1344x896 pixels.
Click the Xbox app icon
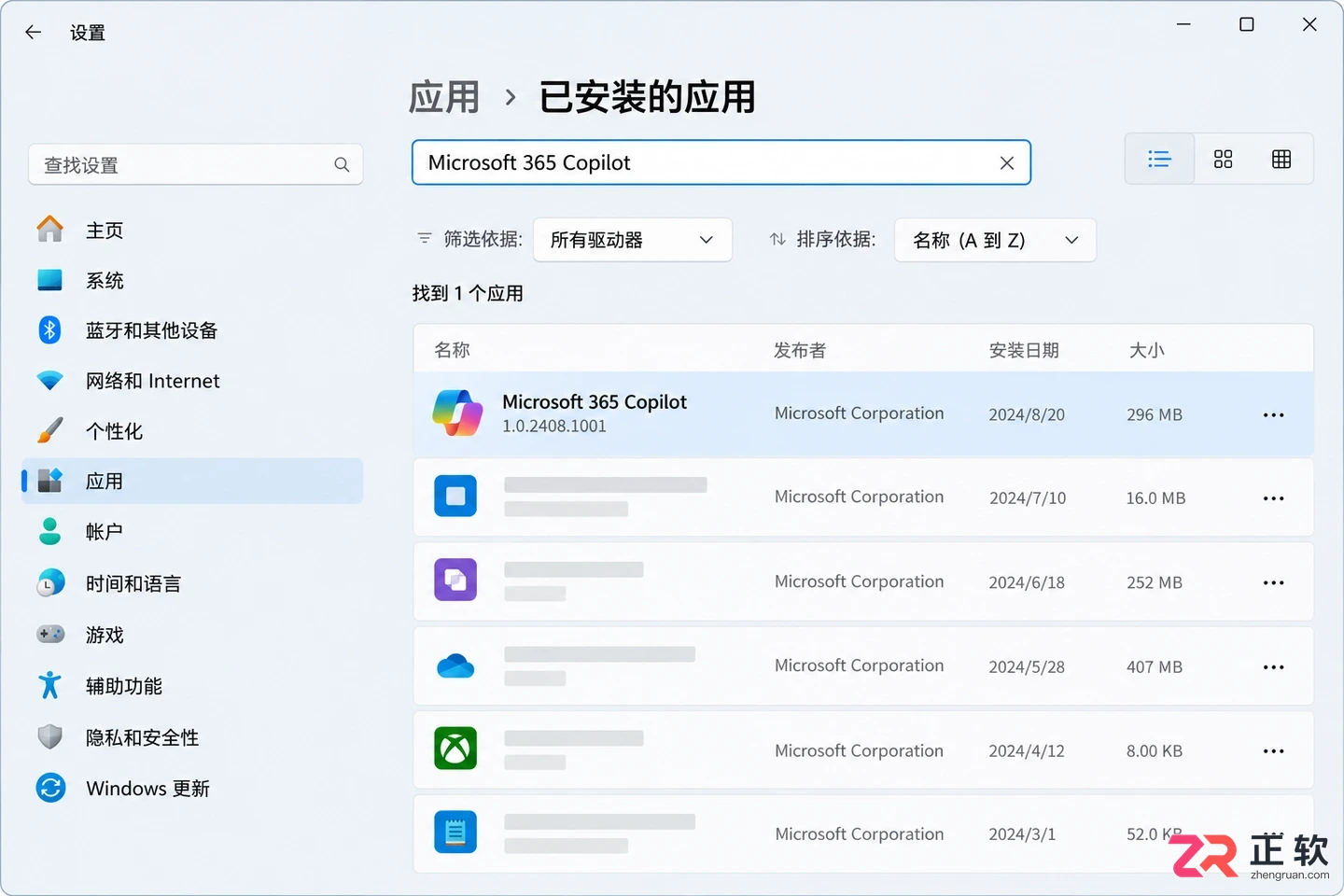455,749
